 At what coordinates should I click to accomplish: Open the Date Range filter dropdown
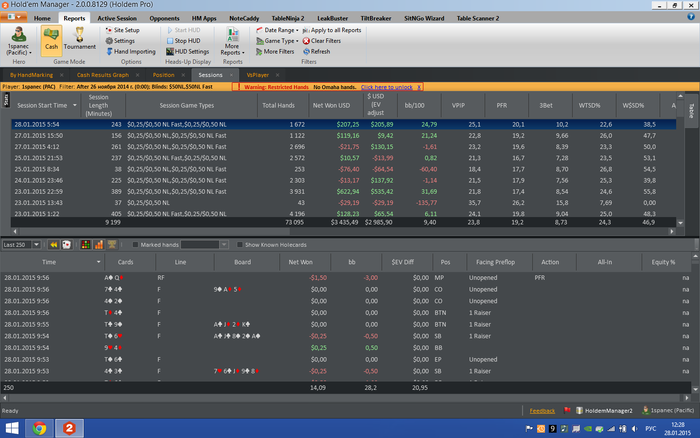pyautogui.click(x=277, y=30)
